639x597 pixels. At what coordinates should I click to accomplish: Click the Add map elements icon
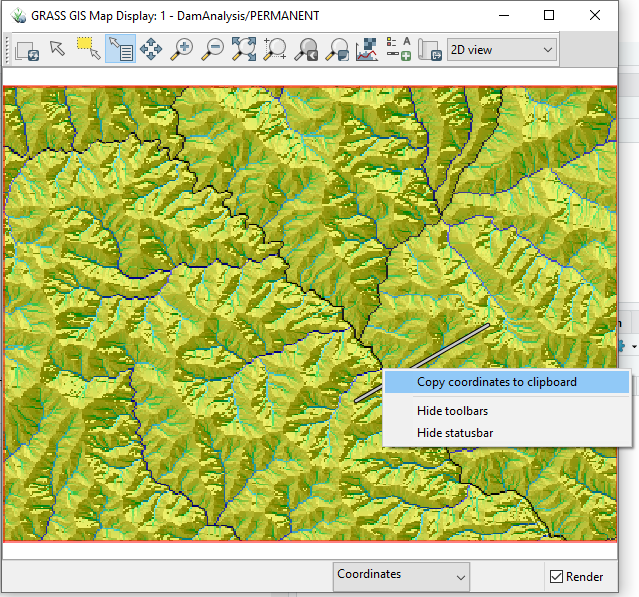[399, 49]
